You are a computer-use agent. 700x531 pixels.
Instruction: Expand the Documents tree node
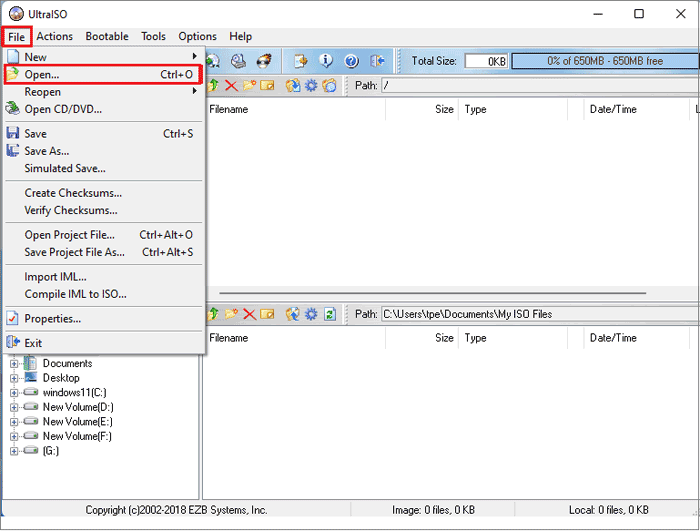point(14,364)
